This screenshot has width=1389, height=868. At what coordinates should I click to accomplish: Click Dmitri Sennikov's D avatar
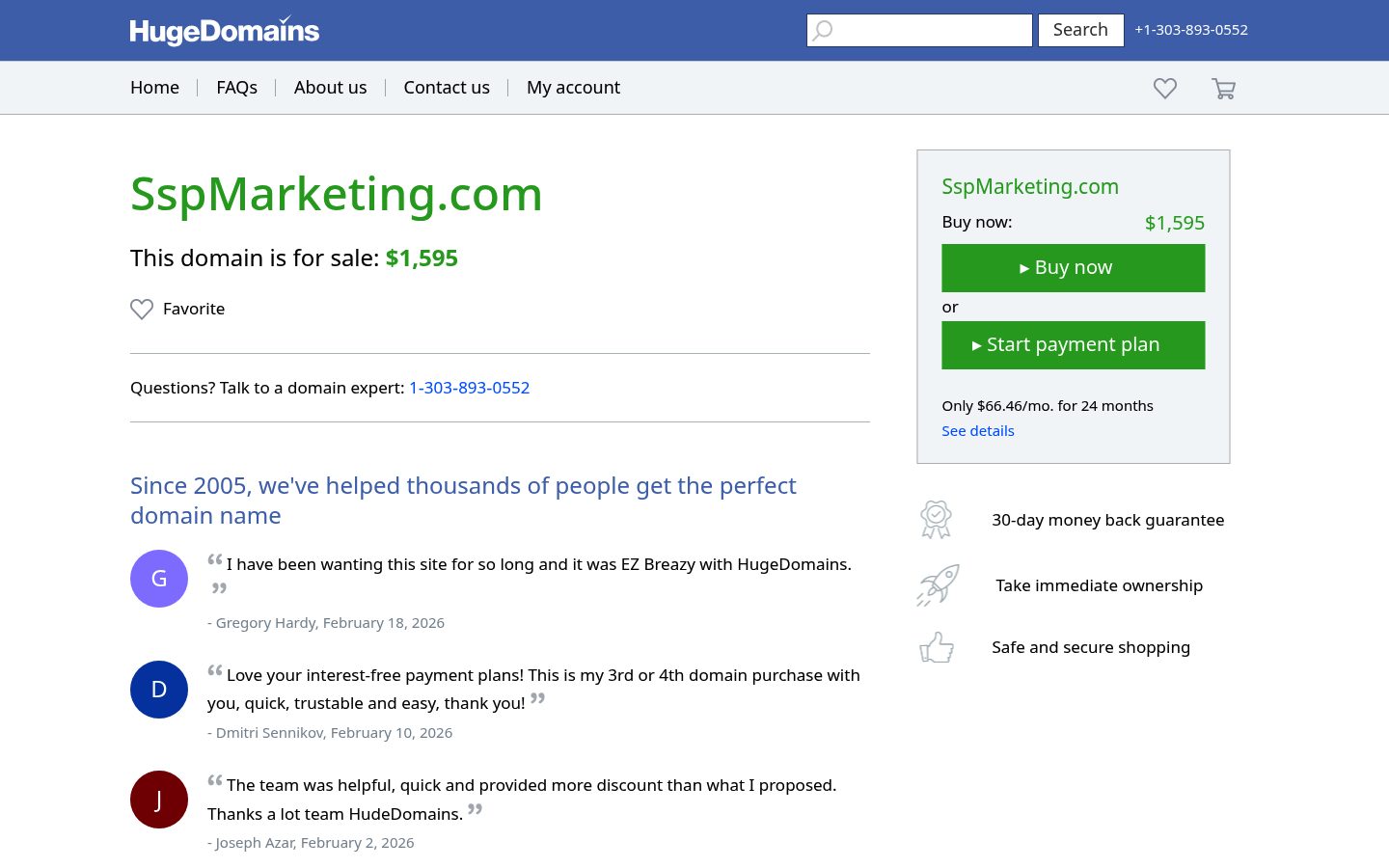(159, 690)
